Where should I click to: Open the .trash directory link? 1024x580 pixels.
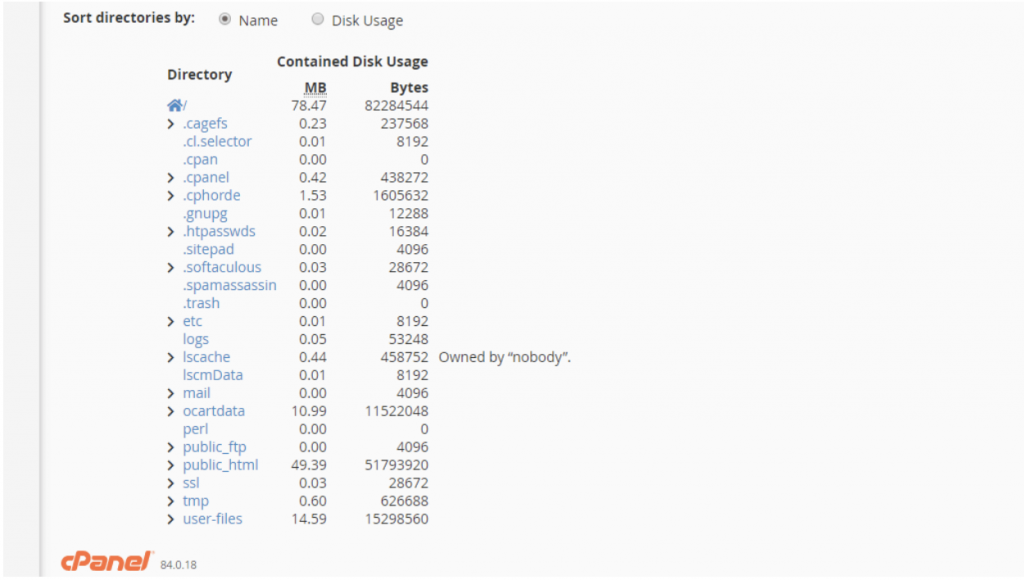click(x=201, y=303)
